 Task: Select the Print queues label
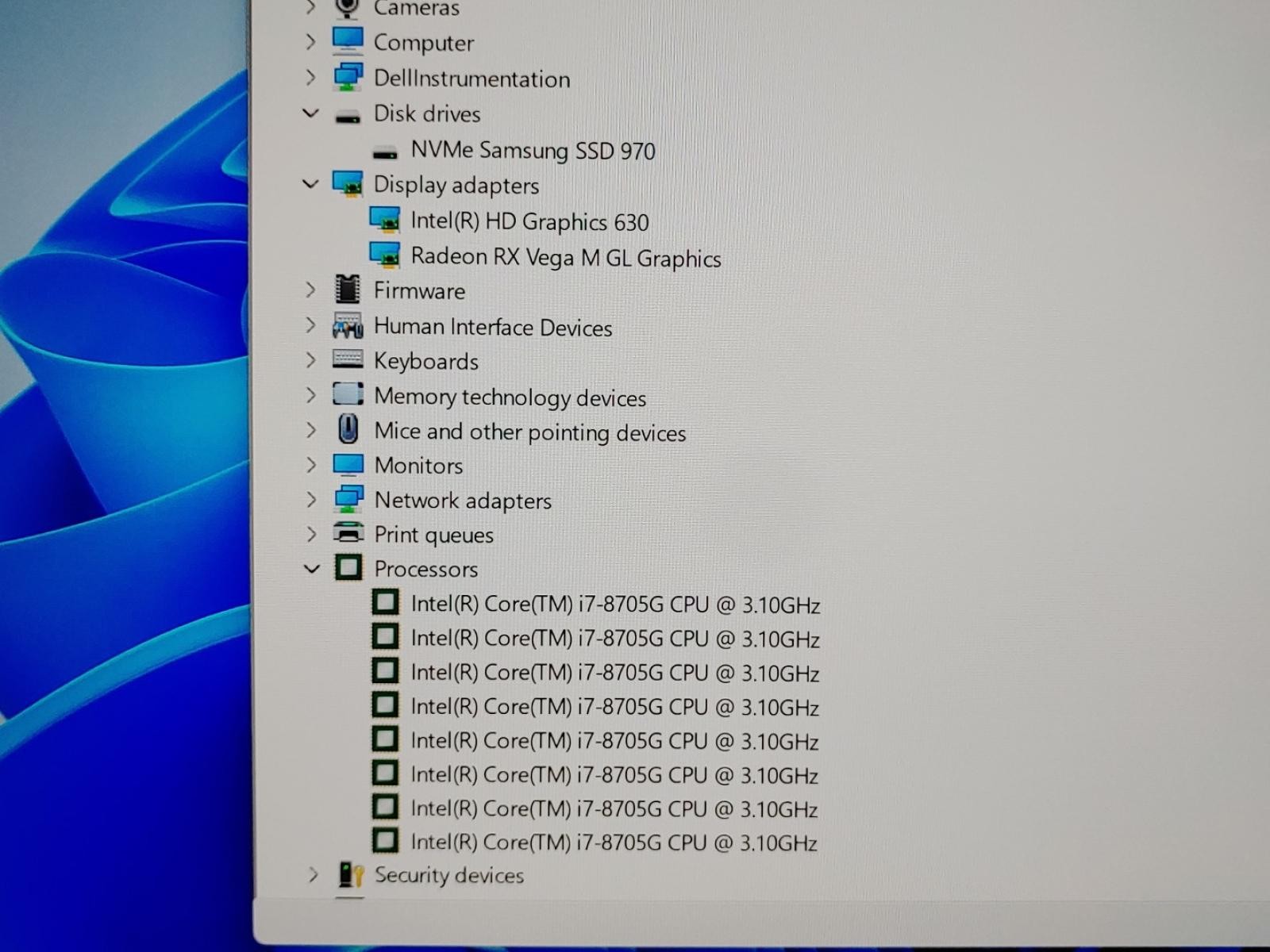click(434, 535)
